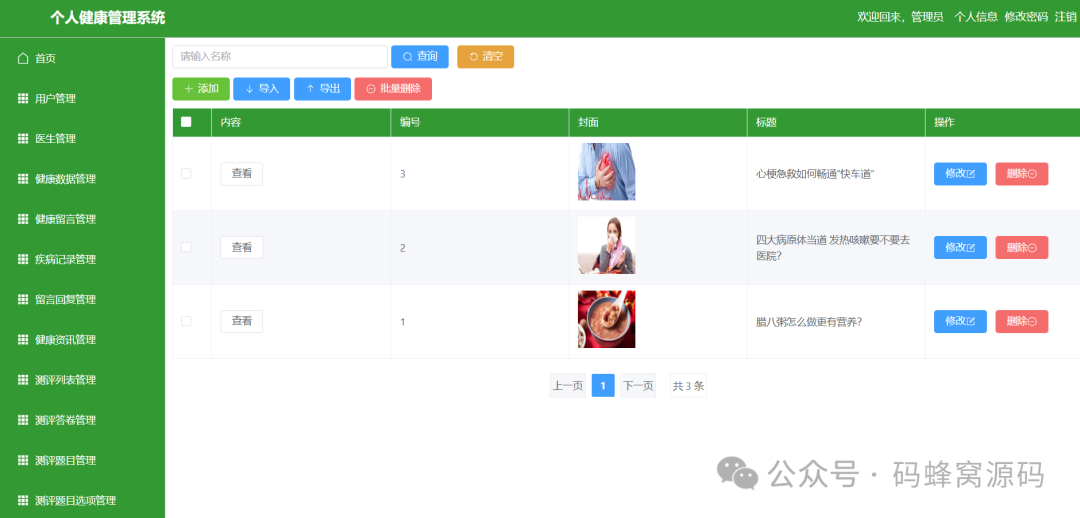Click 删除 for 腊八粥 article
1080x518 pixels.
point(1022,321)
